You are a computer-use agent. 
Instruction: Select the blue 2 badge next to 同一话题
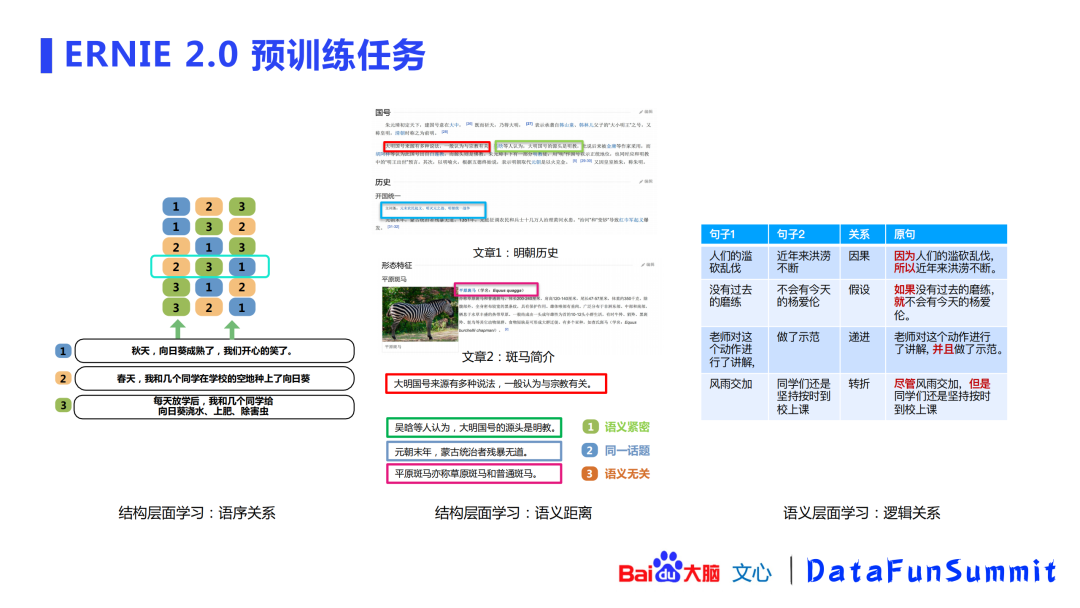[x=590, y=450]
